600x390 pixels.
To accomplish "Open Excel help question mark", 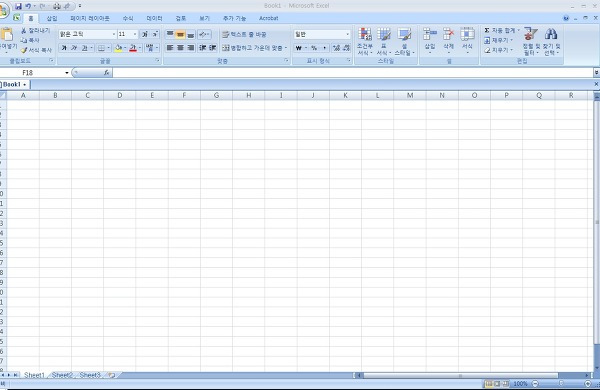I will [x=566, y=18].
